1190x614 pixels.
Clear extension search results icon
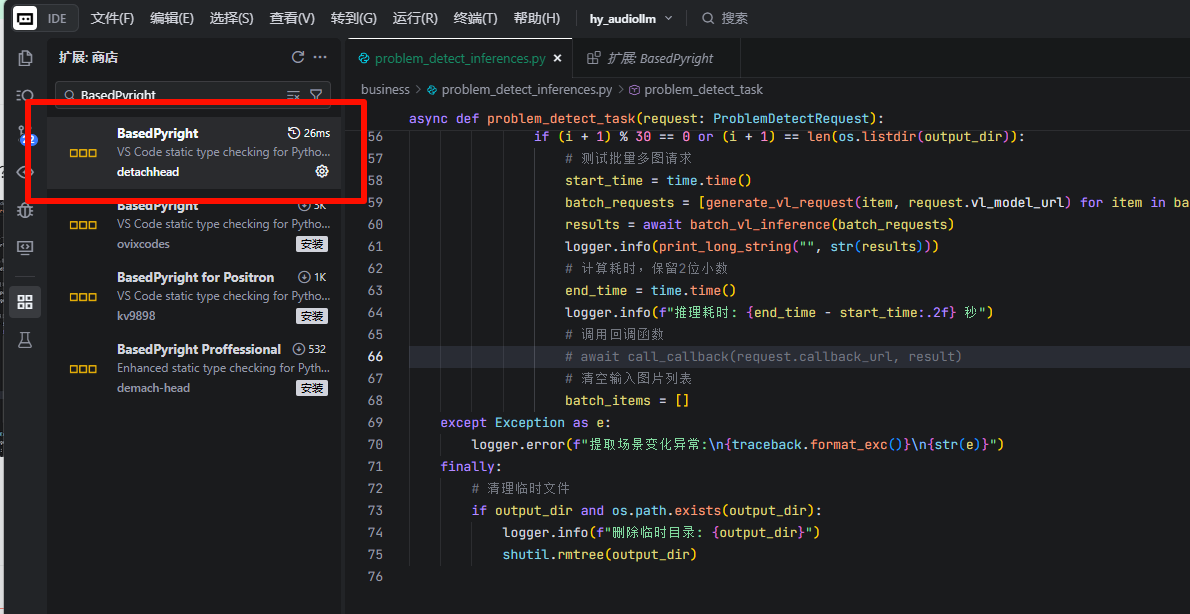tap(293, 95)
